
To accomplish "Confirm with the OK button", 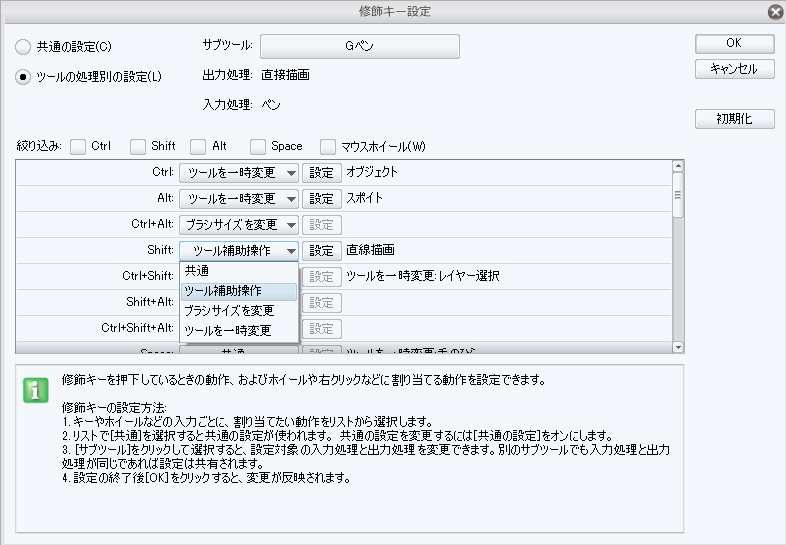I will click(734, 44).
